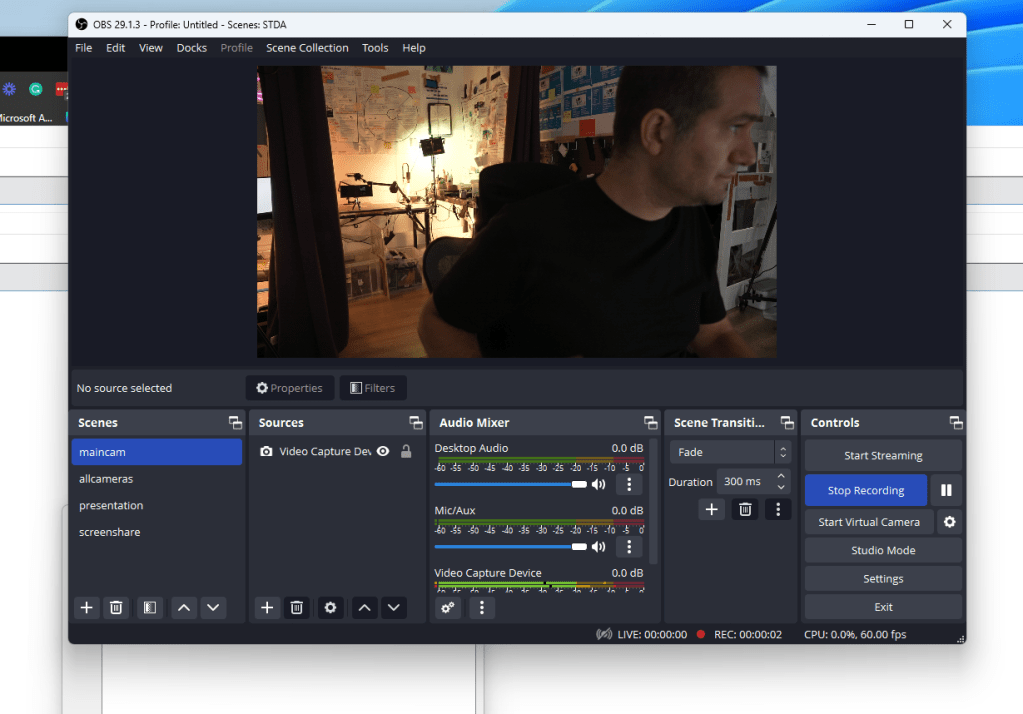Open the Help menu
The image size is (1023, 714).
click(414, 48)
